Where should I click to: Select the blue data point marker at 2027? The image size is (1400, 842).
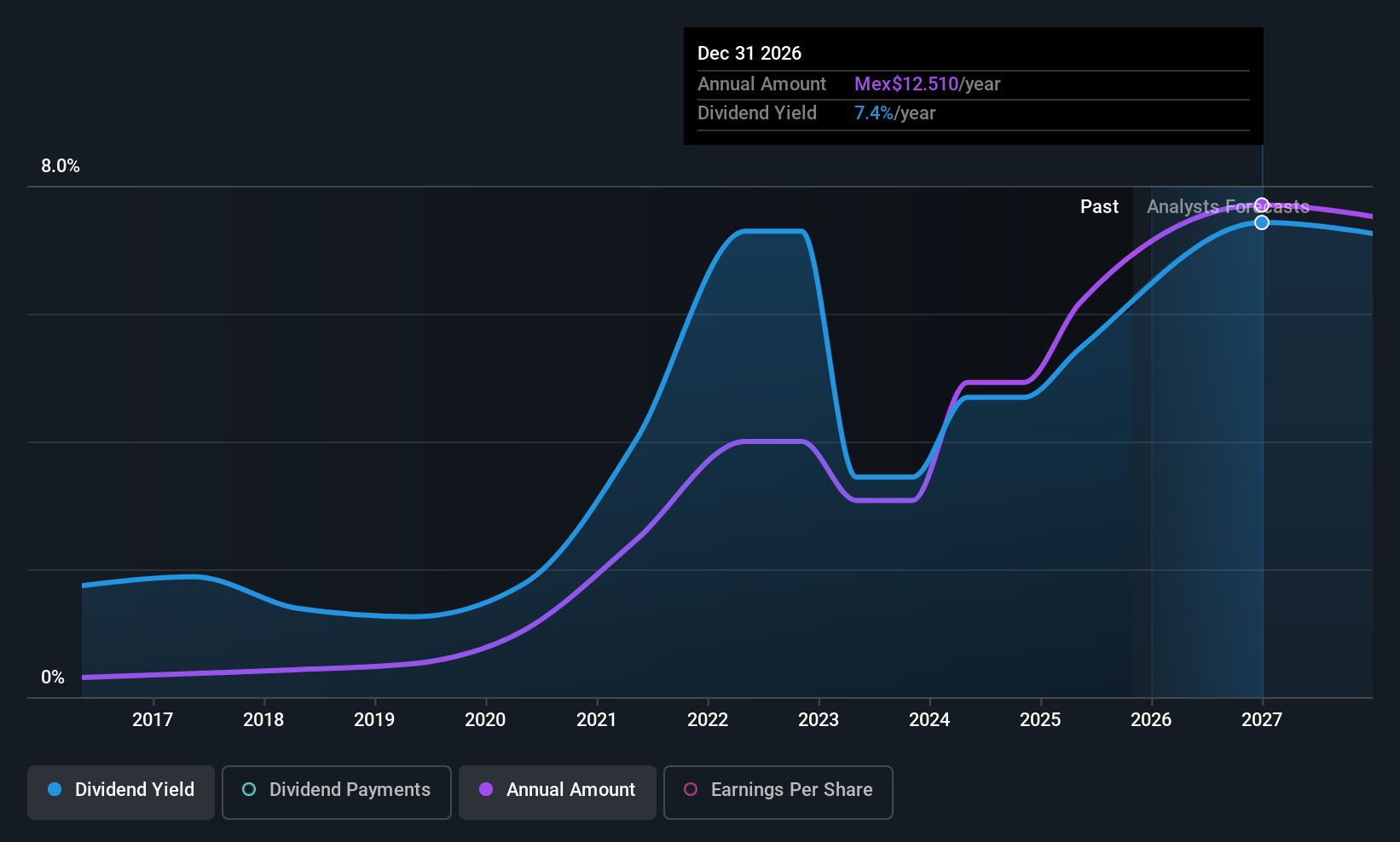coord(1262,222)
